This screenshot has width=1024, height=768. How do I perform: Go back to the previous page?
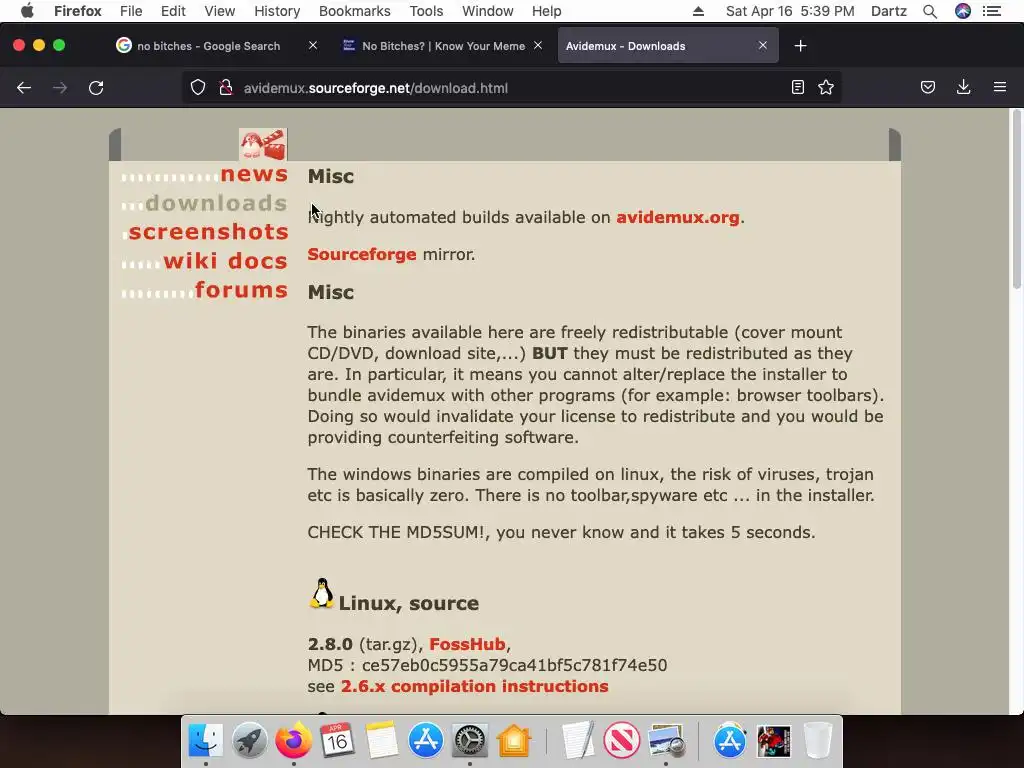(x=24, y=88)
